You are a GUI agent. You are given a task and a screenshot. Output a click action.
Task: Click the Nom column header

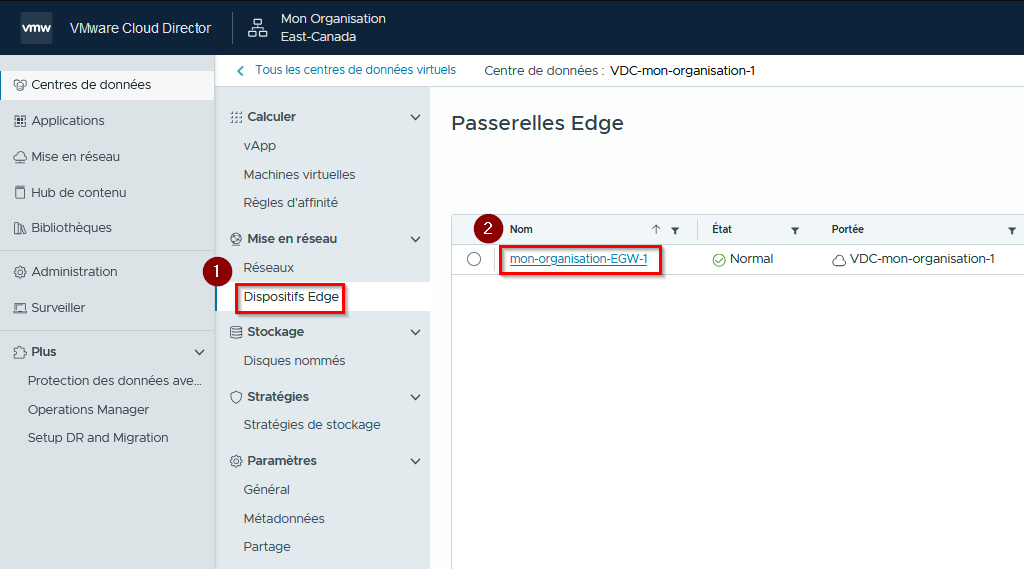521,229
